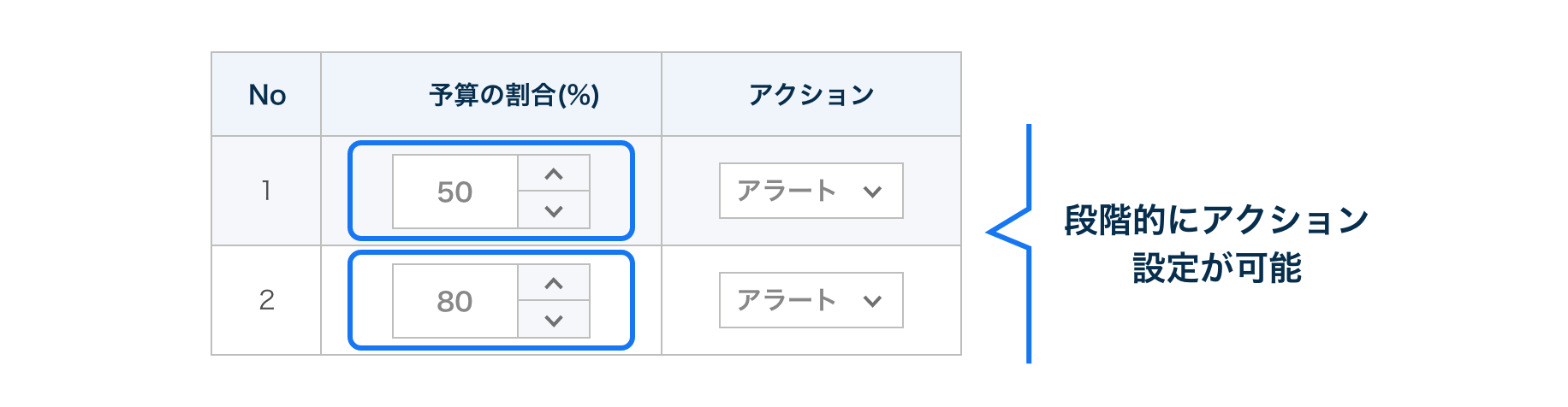Click the 予算の割合(%) column header
The height and width of the screenshot is (407, 1568).
514,95
